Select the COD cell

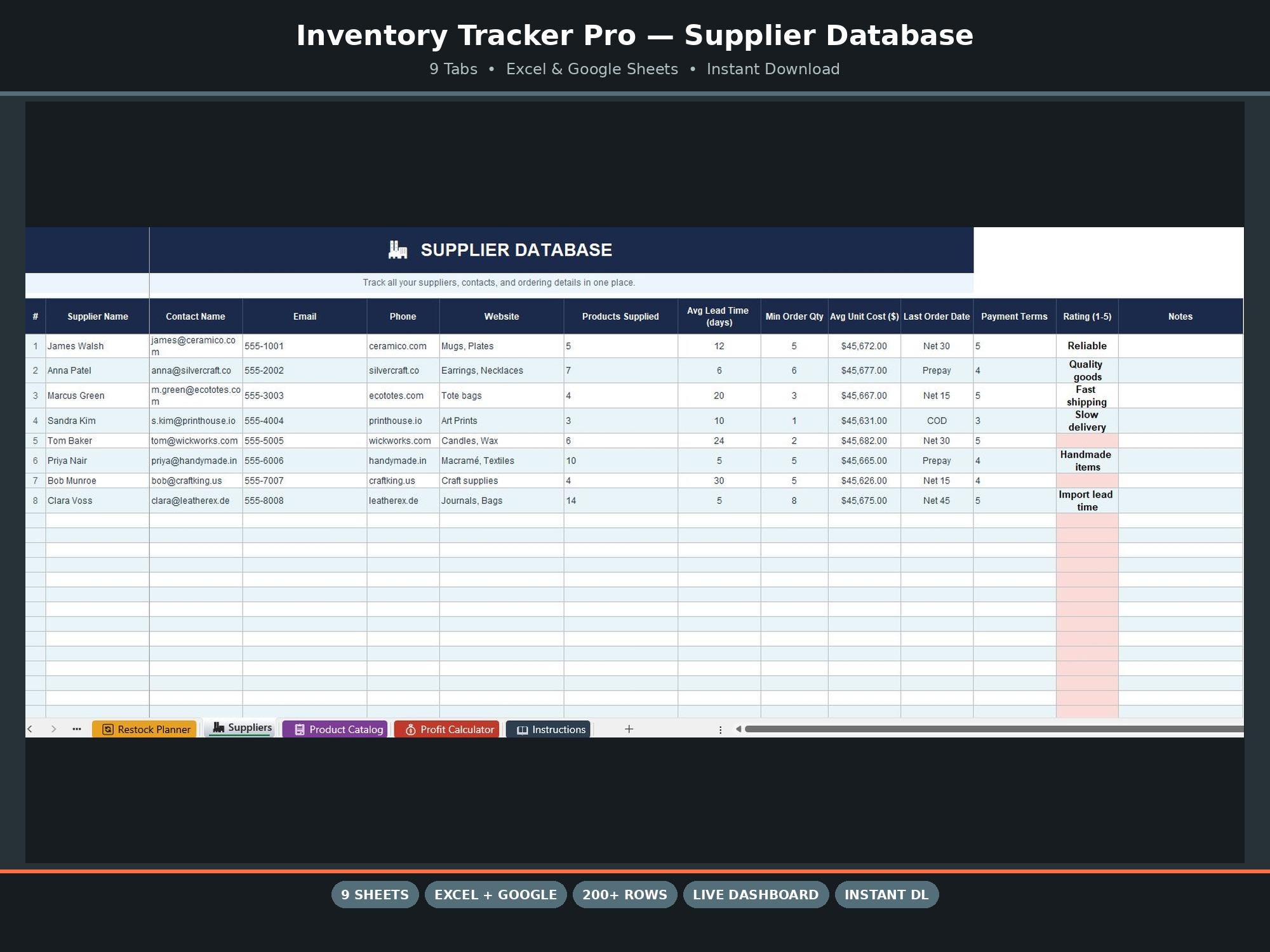pos(937,421)
